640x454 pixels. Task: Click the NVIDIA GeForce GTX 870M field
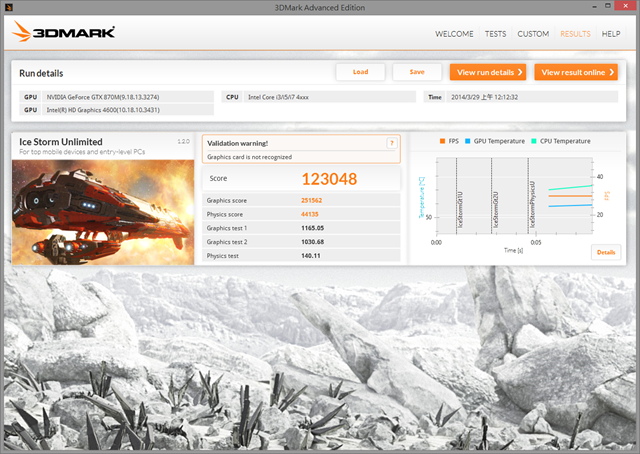(x=127, y=97)
